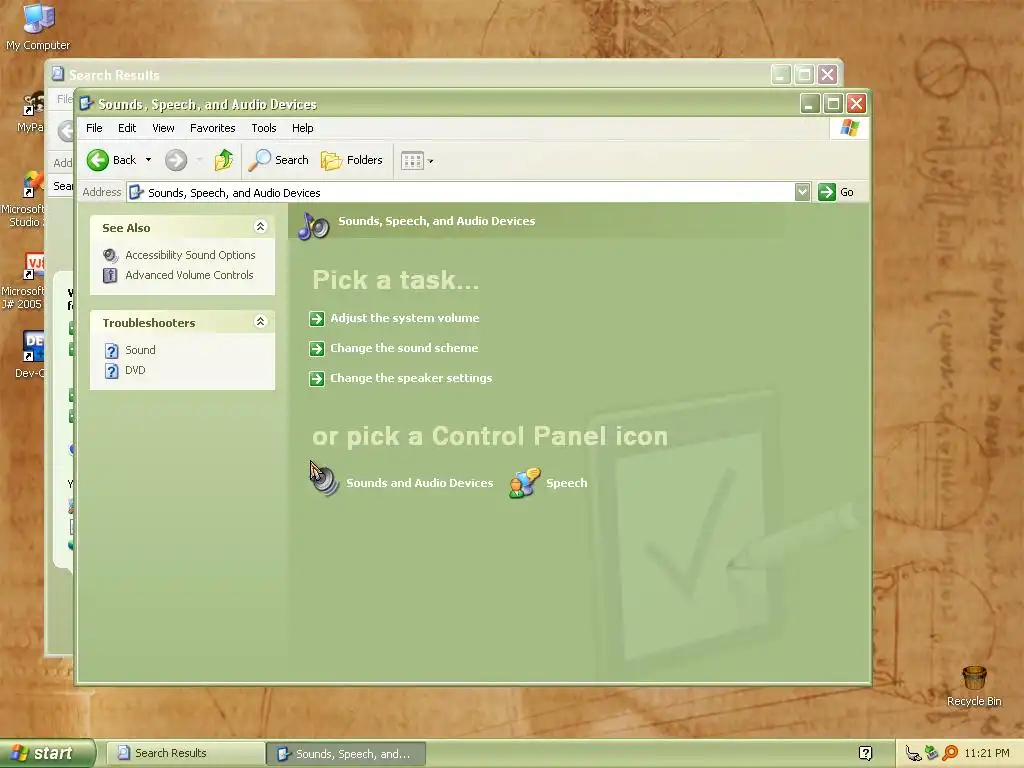1024x768 pixels.
Task: Click the help question mark on taskbar
Action: click(865, 753)
